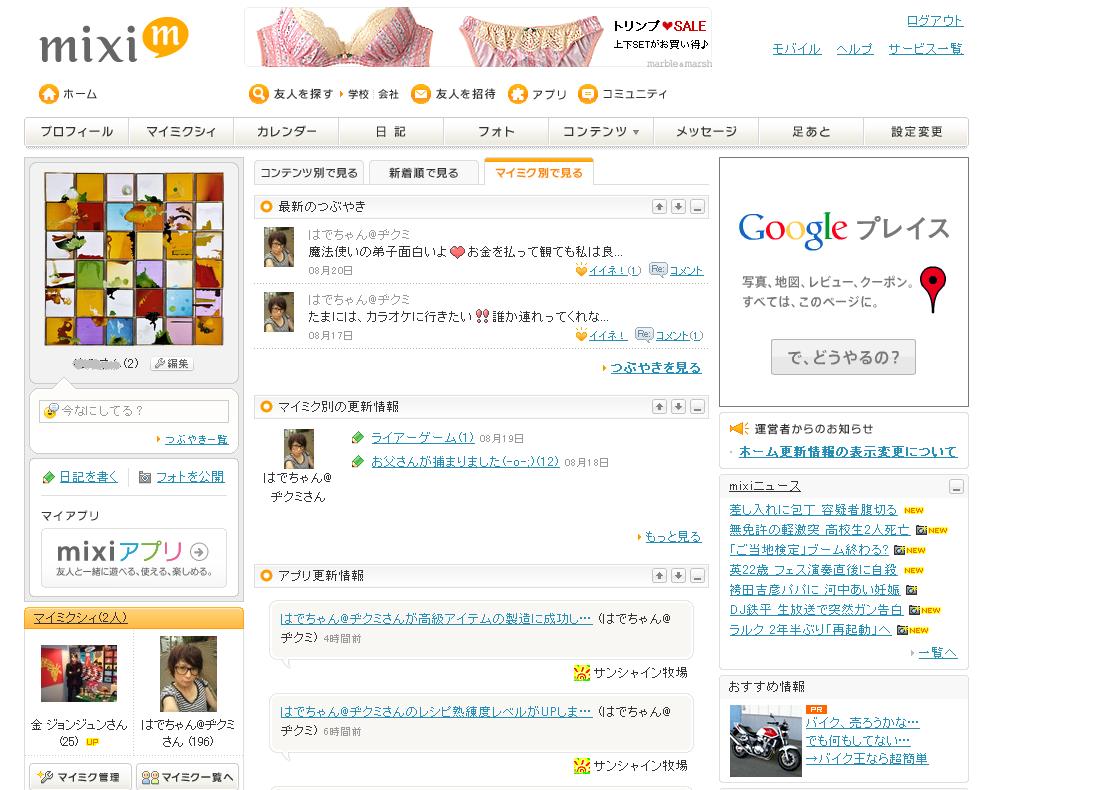
Task: Open マイミクシィ(2人) header link
Action: click(80, 618)
